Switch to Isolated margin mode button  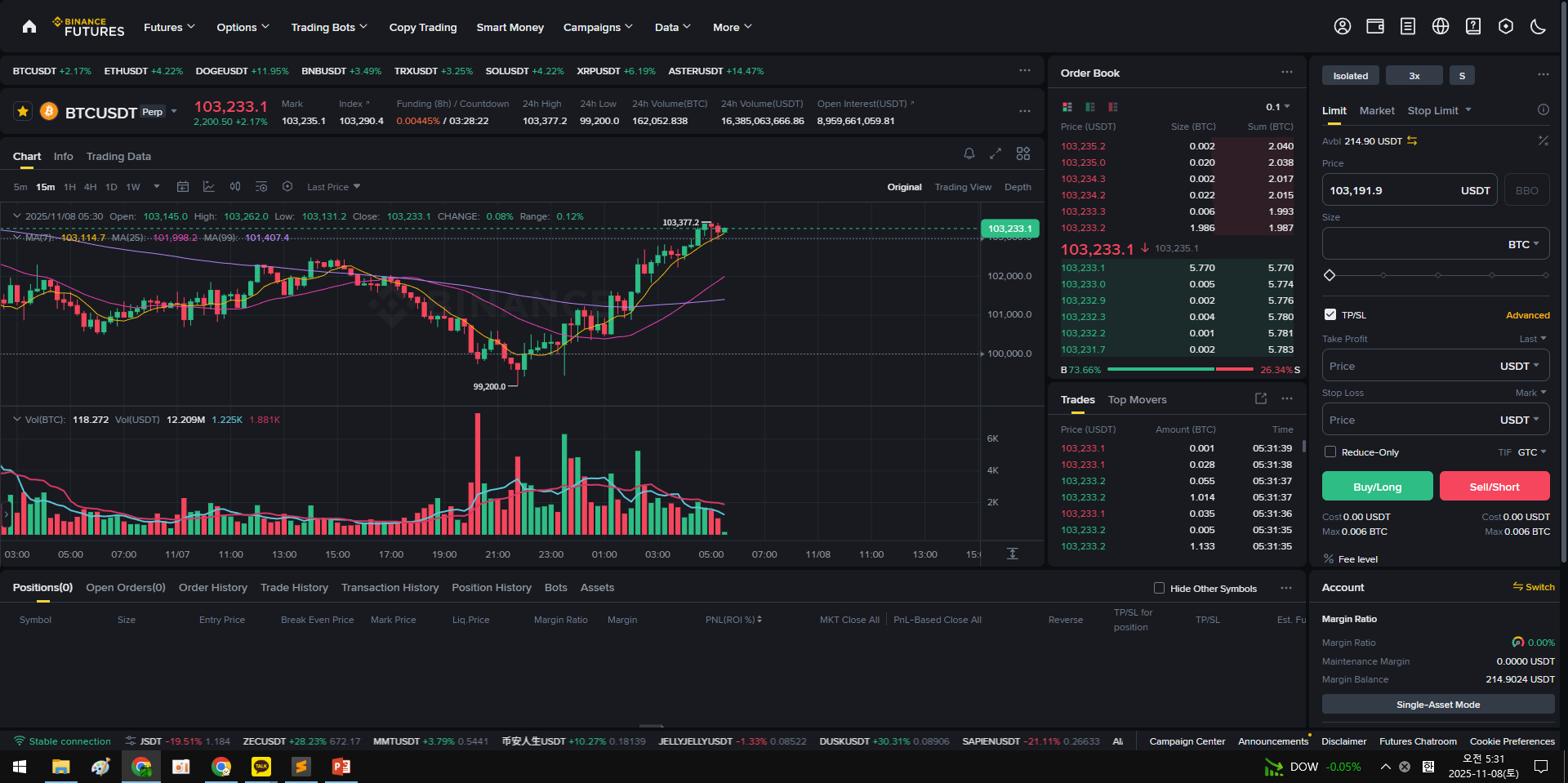(1351, 76)
